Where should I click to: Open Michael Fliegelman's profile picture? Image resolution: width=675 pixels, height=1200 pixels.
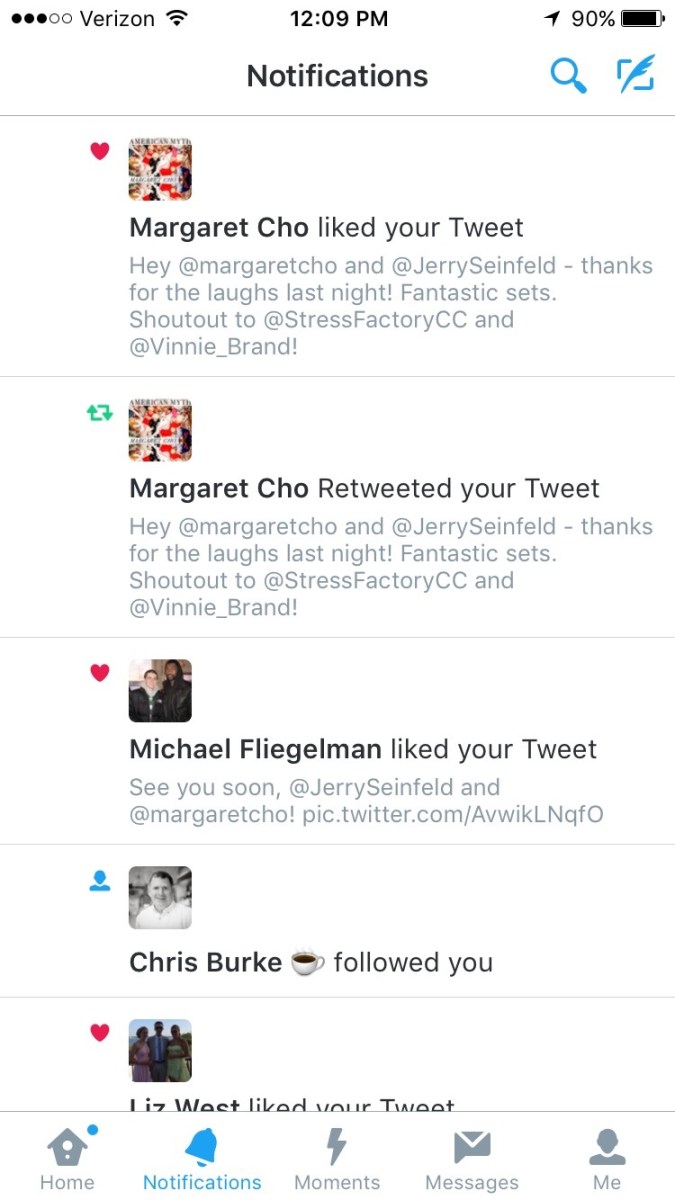(x=160, y=691)
